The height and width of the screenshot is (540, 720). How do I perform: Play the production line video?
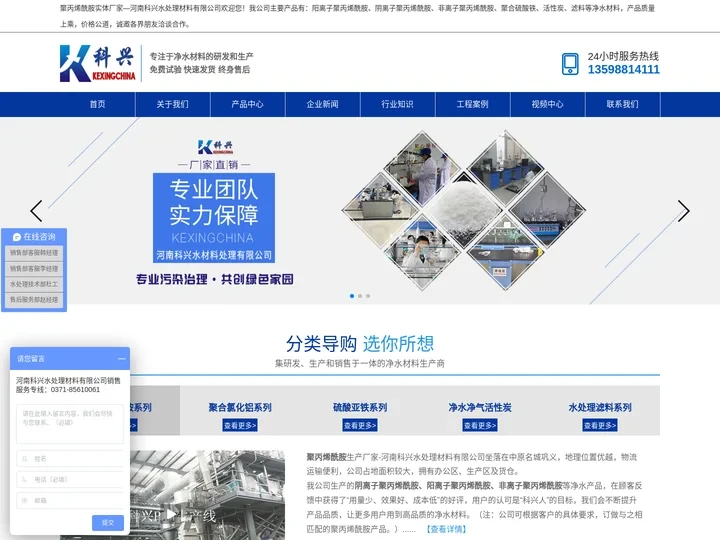tap(171, 514)
